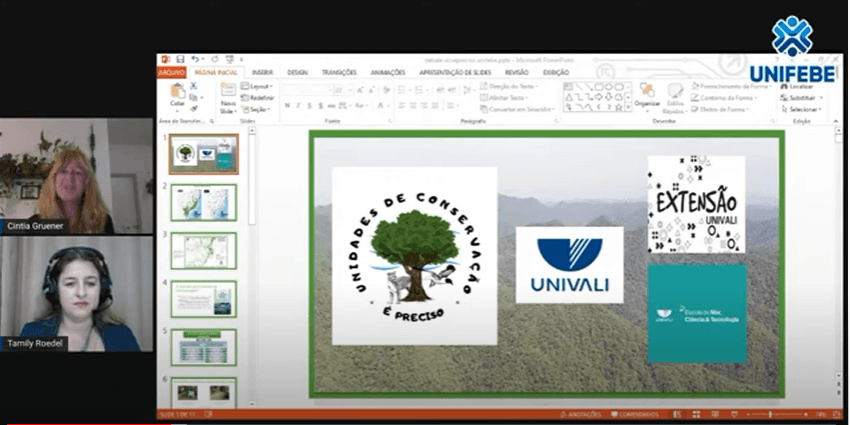Select slide 2 thumbnail with maps
Viewport: 850px width, 425px height.
click(x=204, y=202)
